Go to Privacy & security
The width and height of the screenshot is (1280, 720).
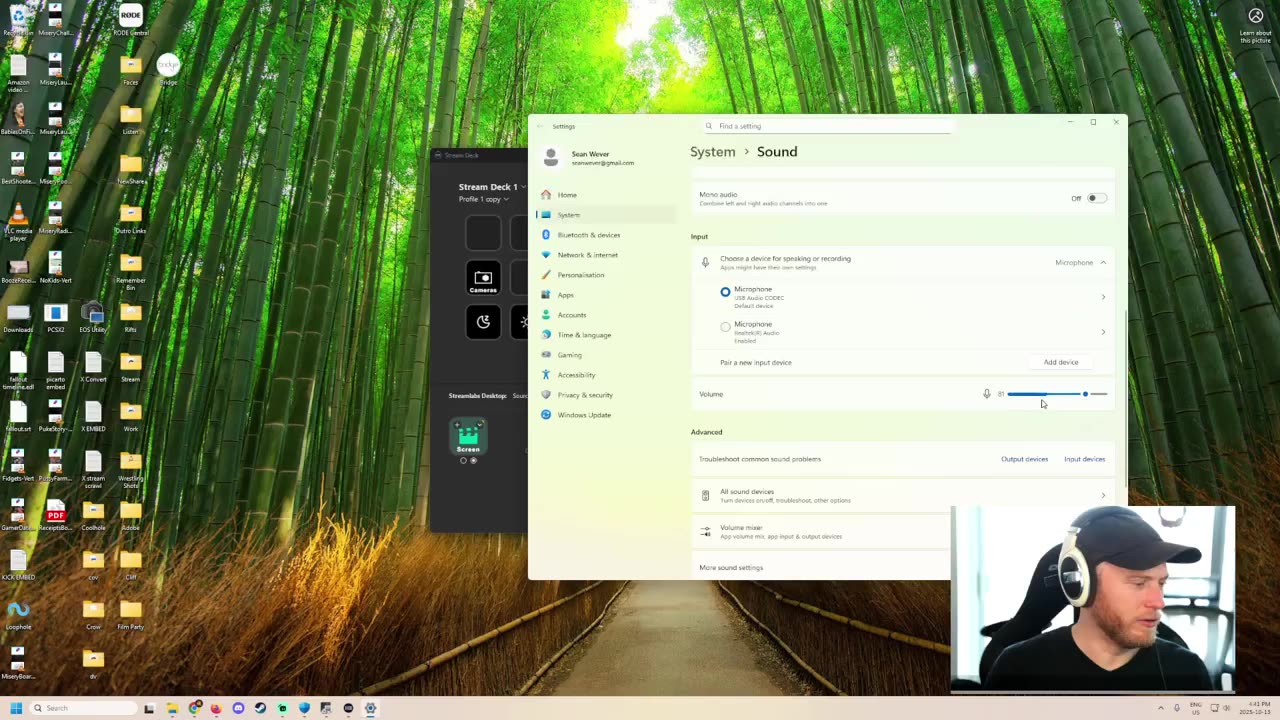pyautogui.click(x=606, y=395)
